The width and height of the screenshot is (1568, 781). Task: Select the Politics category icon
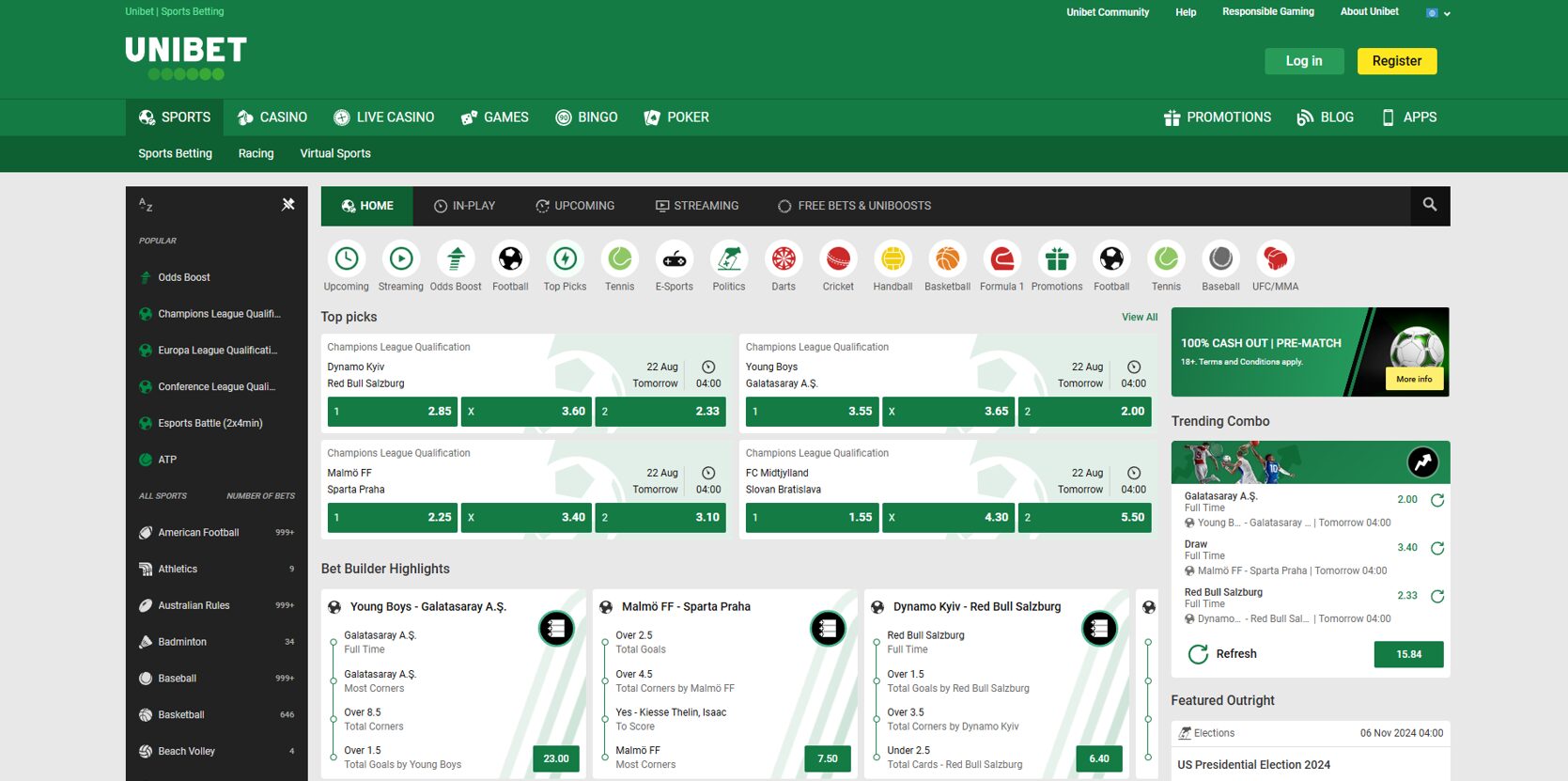click(729, 258)
